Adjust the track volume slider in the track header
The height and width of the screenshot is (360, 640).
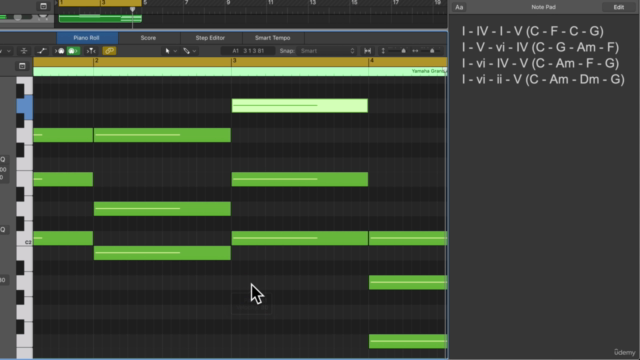pos(18,17)
